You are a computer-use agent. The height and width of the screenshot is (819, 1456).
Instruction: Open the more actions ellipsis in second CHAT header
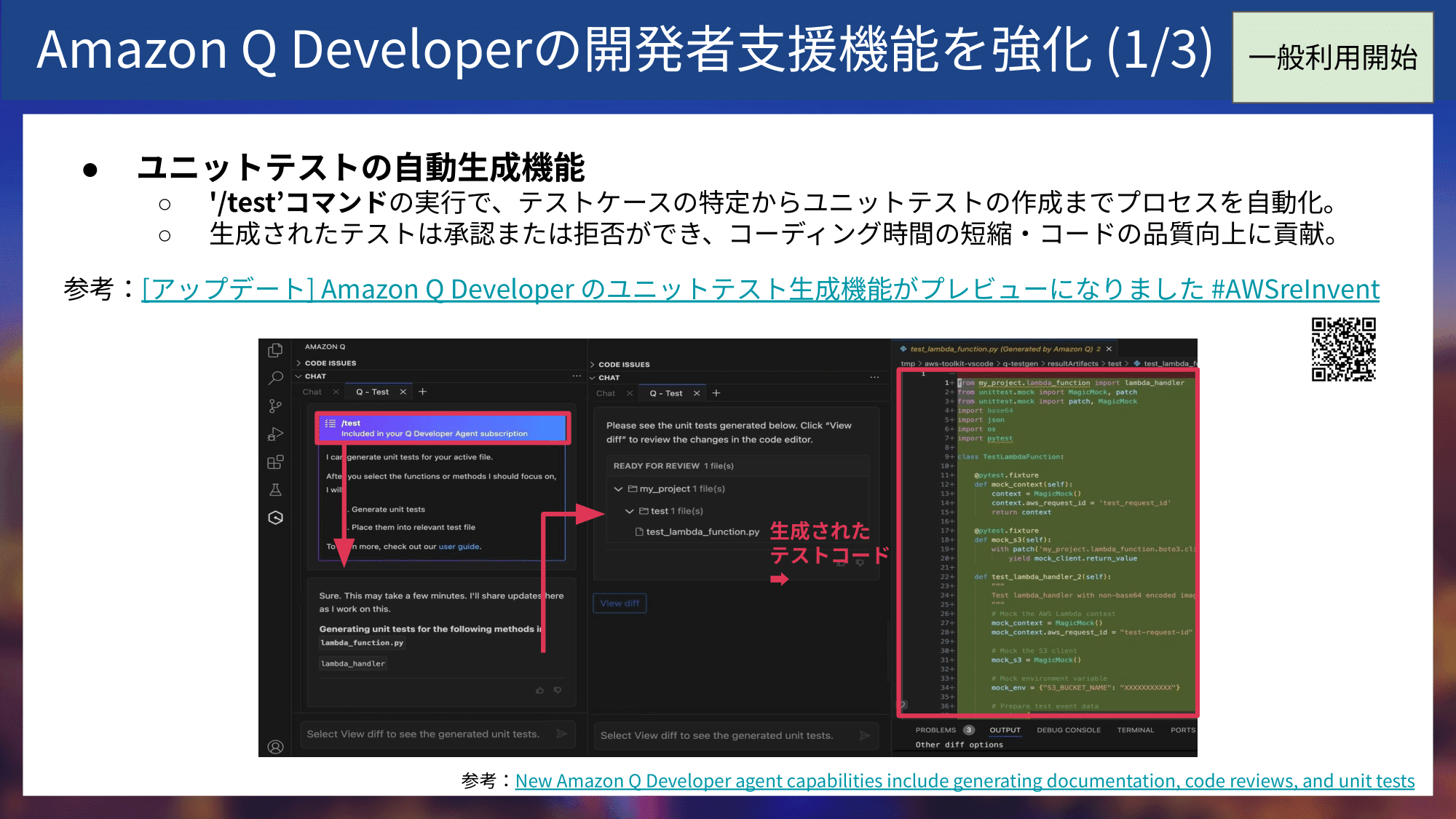[874, 377]
